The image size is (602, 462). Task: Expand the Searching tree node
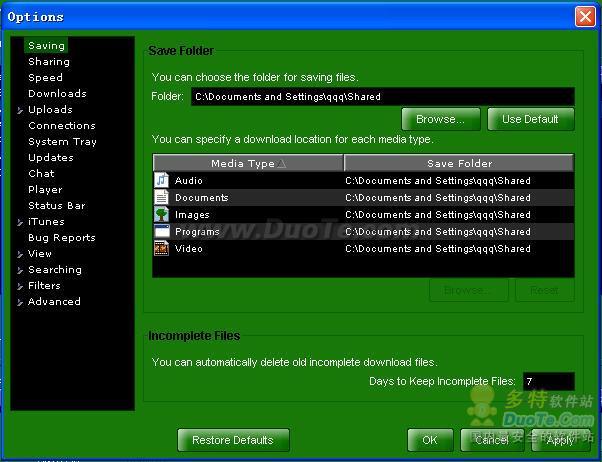tap(20, 270)
